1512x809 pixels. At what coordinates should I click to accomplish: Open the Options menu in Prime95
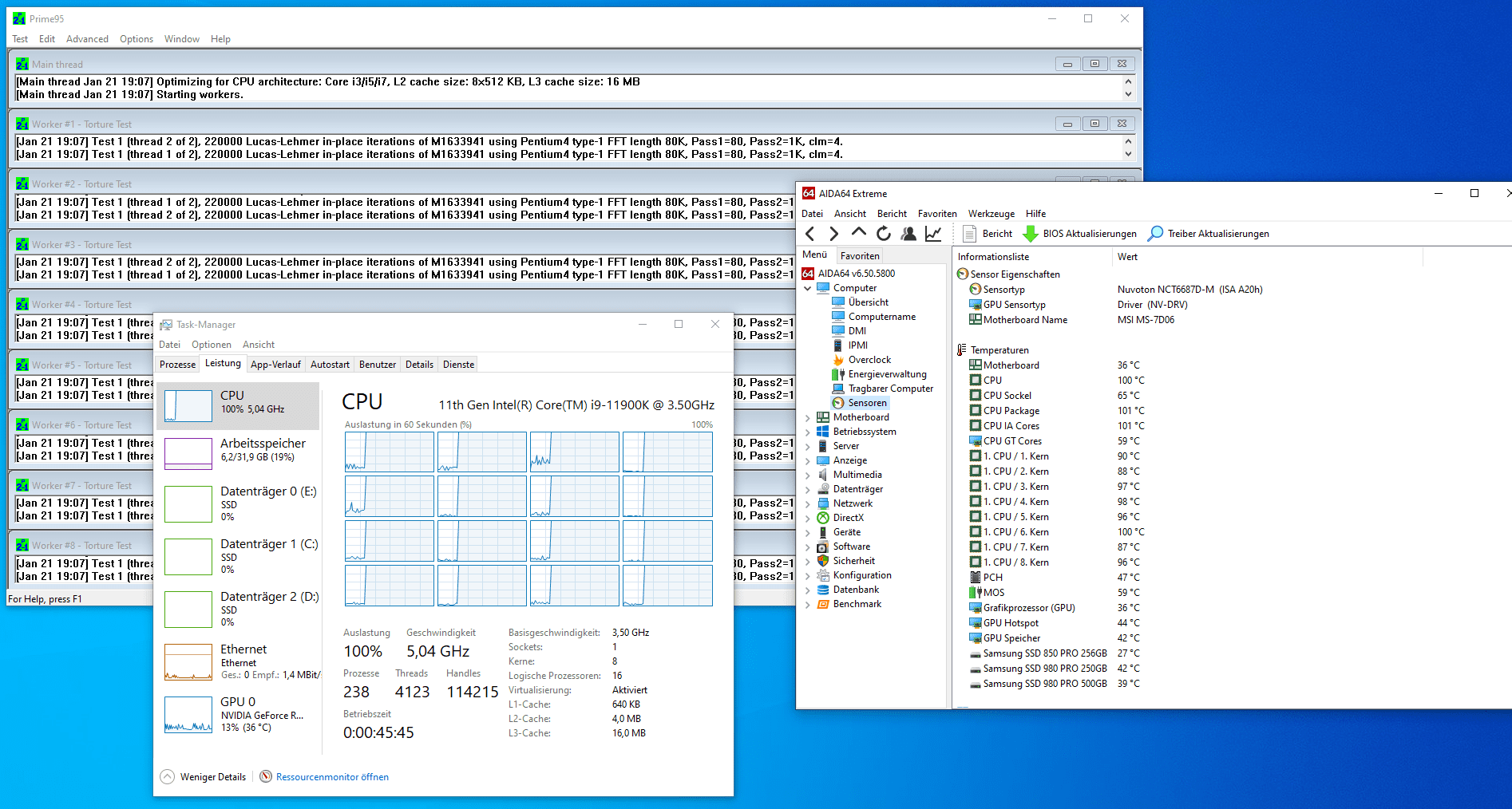137,39
